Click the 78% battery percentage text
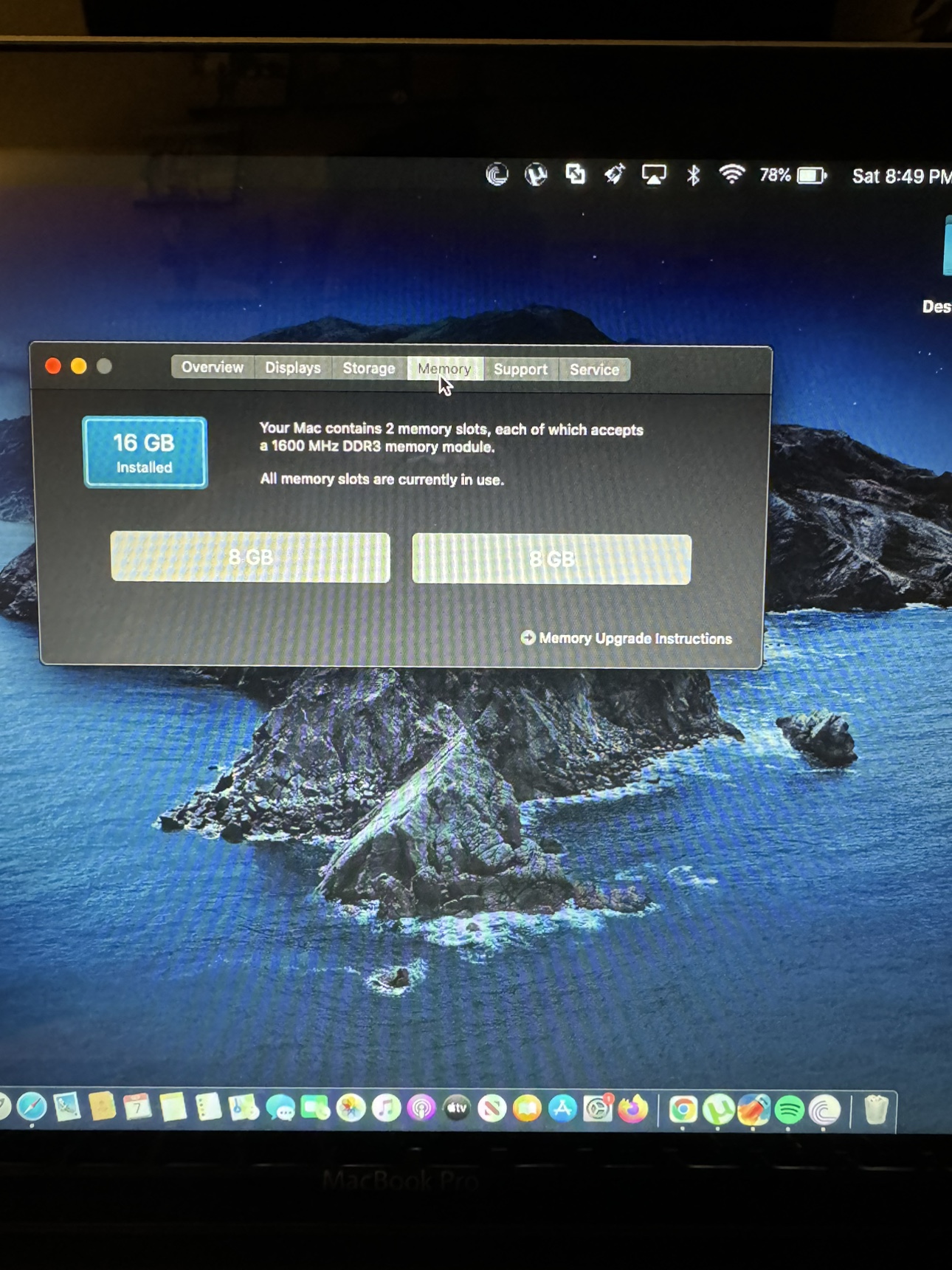 click(775, 176)
